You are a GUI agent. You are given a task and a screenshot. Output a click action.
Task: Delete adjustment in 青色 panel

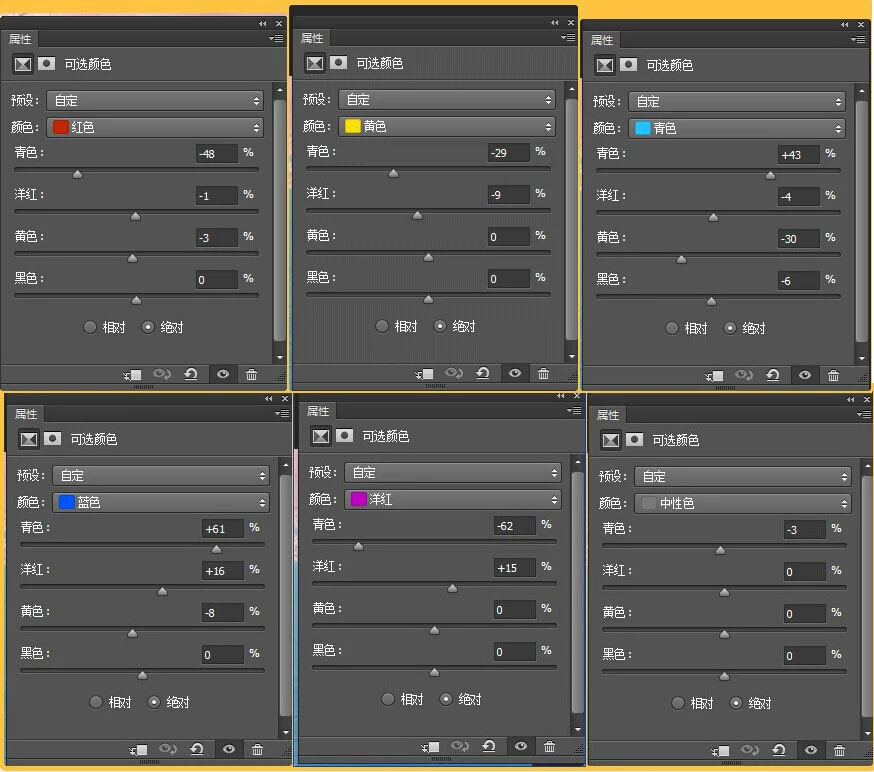(833, 376)
